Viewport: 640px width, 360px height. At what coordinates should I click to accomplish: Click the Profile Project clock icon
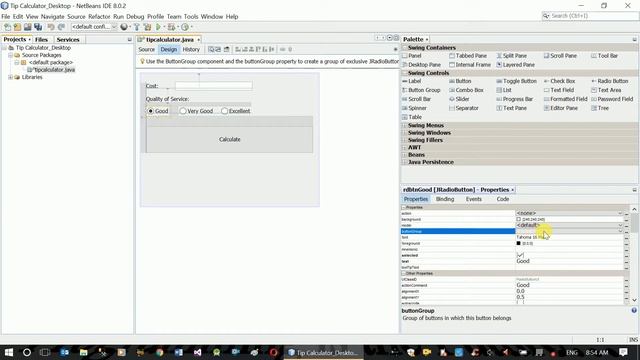[185, 27]
